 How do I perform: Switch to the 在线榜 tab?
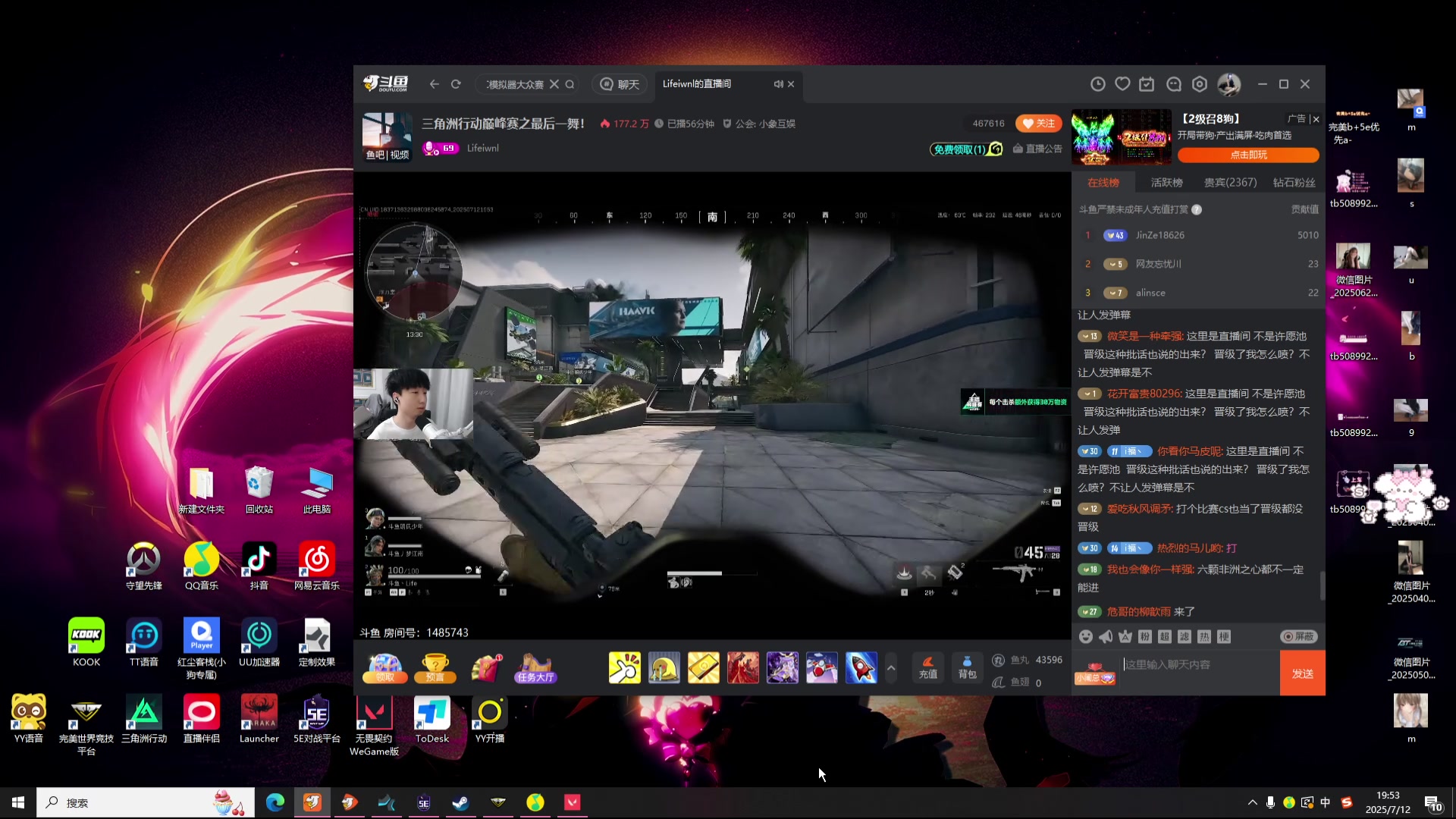(1103, 183)
